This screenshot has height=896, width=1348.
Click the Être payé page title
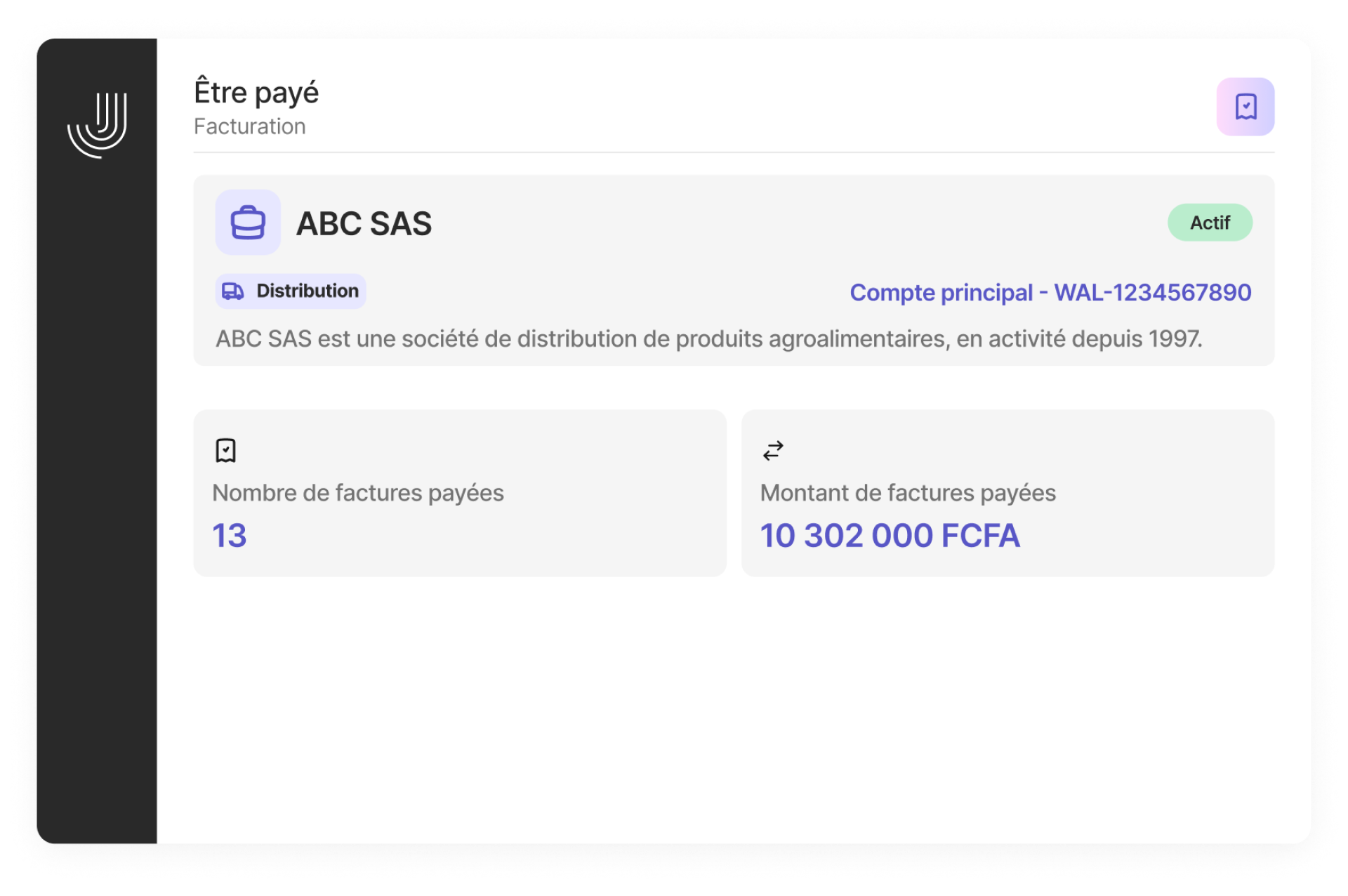click(x=256, y=93)
